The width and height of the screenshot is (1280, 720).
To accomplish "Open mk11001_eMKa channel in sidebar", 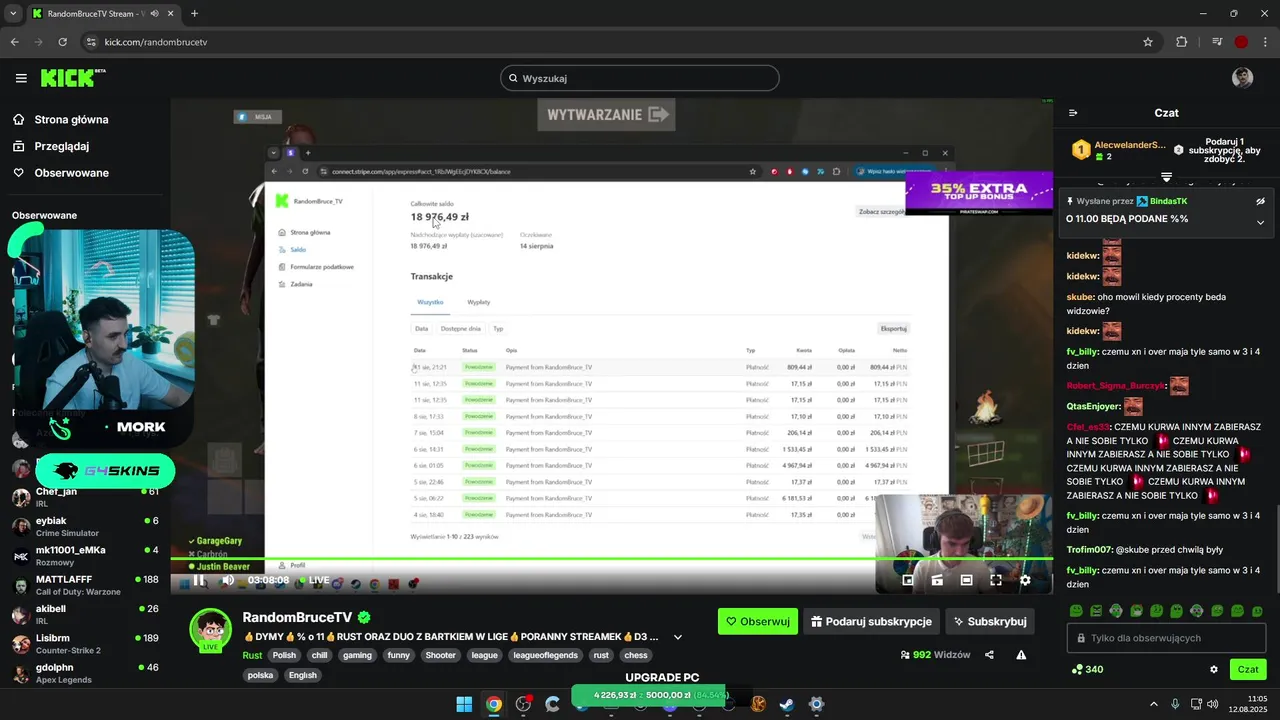I will click(x=85, y=555).
